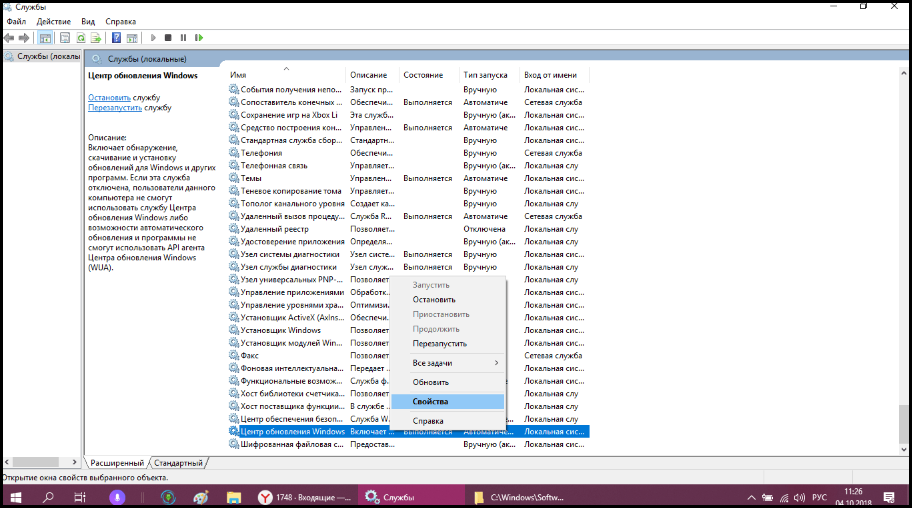The image size is (912, 508).
Task: Click gear icon next to Установщик Windows
Action: [x=234, y=330]
